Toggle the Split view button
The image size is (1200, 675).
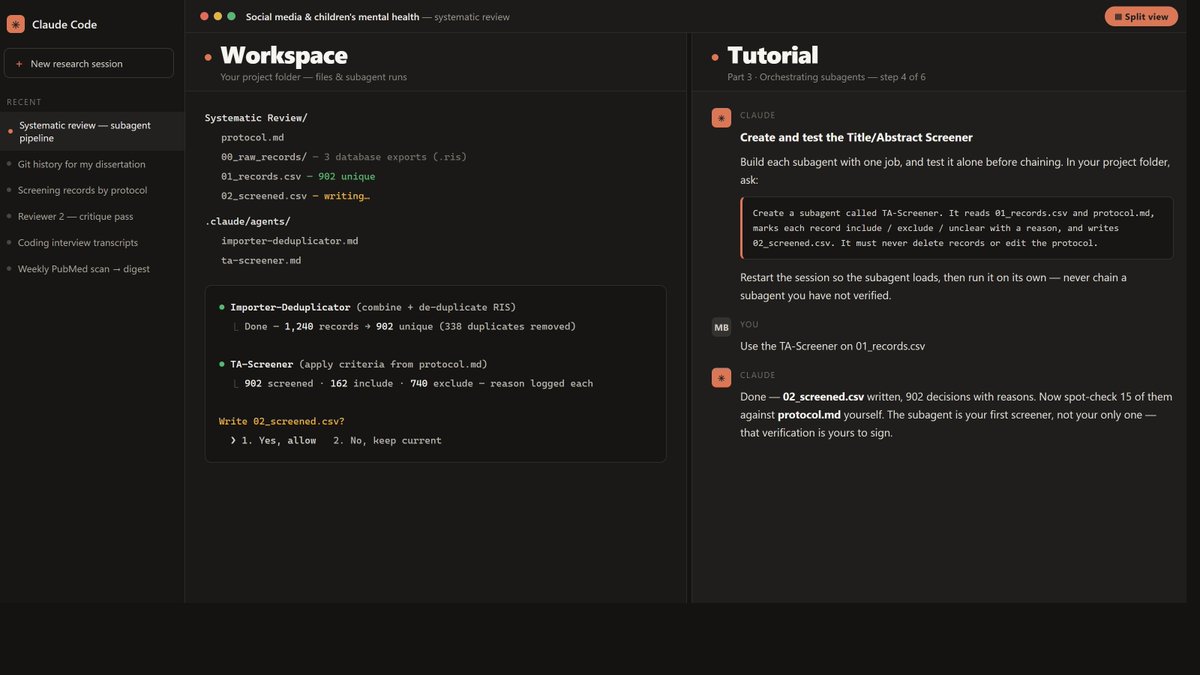pos(1141,17)
